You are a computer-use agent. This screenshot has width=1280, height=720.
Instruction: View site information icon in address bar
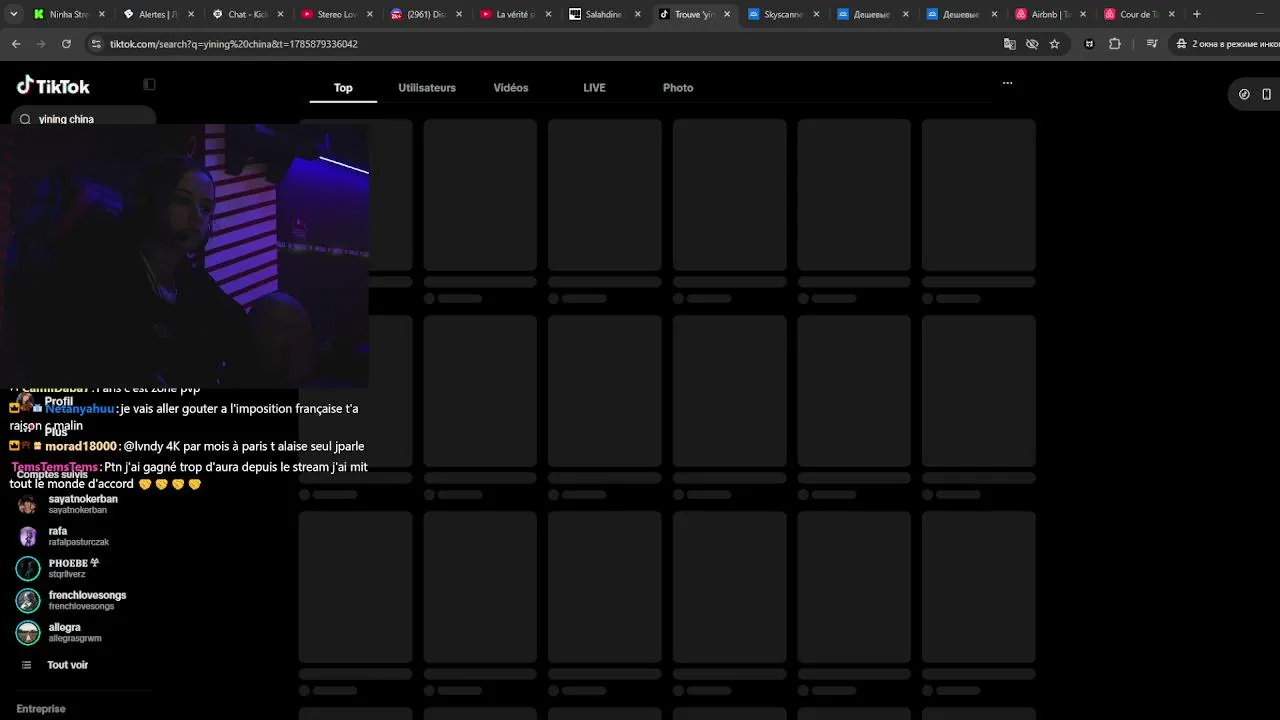click(96, 44)
